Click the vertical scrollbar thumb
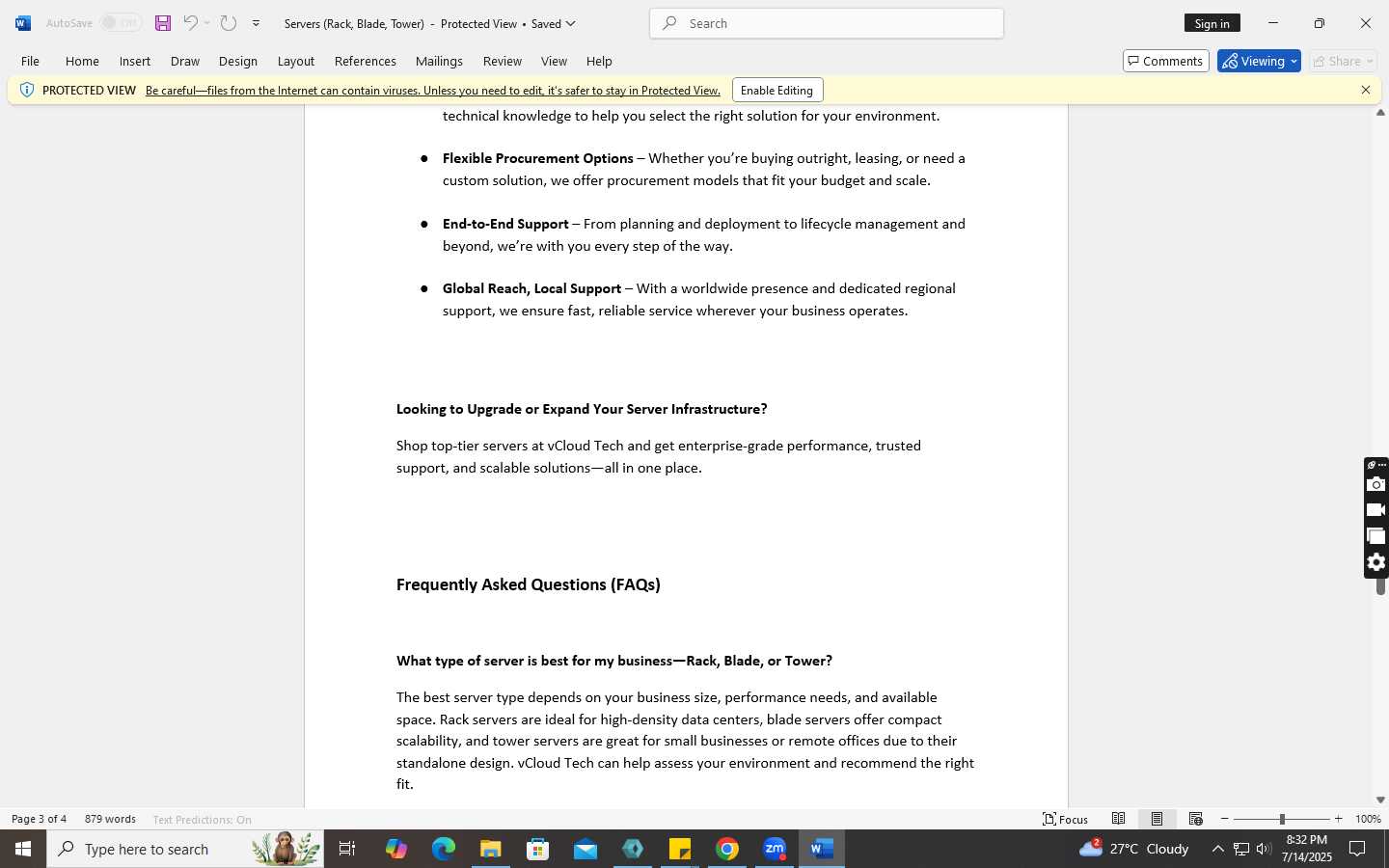 1380,586
